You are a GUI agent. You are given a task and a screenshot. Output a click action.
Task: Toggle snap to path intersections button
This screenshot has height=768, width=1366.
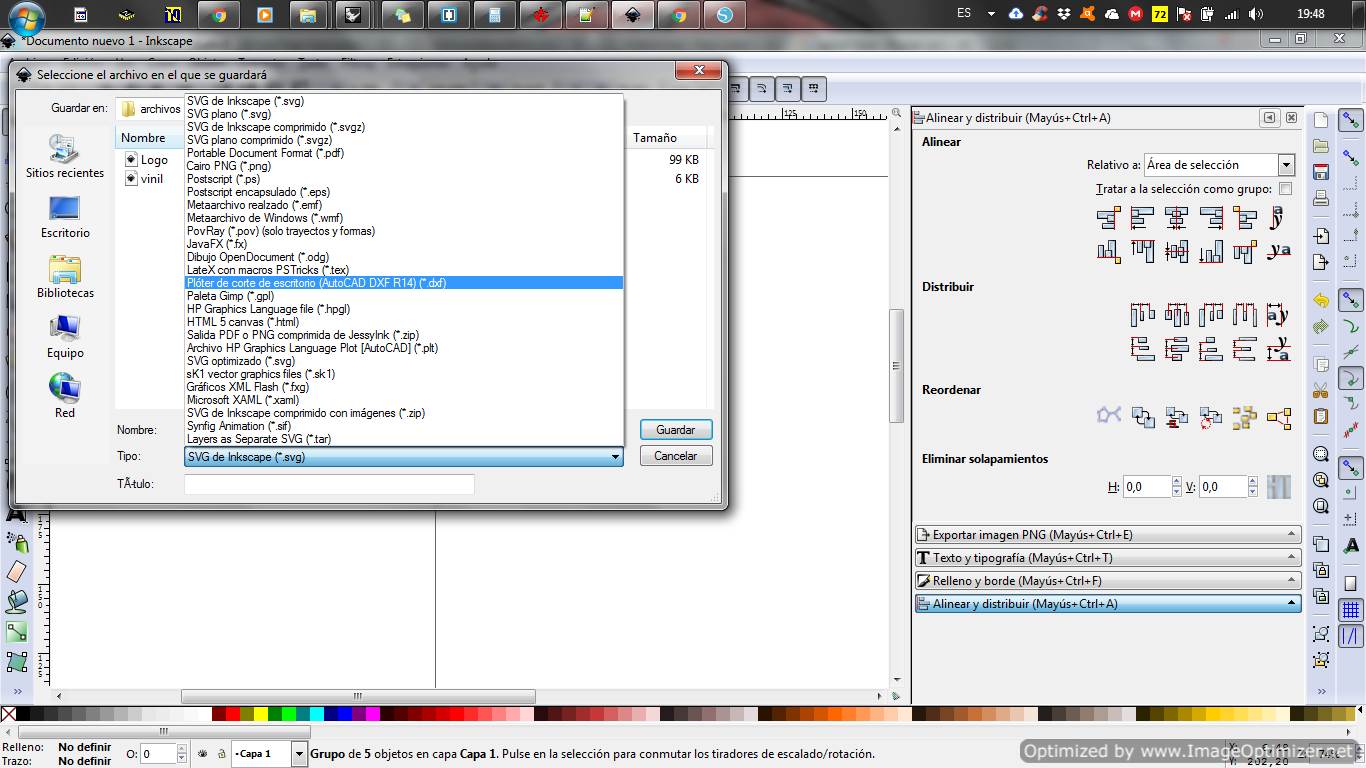(1351, 351)
